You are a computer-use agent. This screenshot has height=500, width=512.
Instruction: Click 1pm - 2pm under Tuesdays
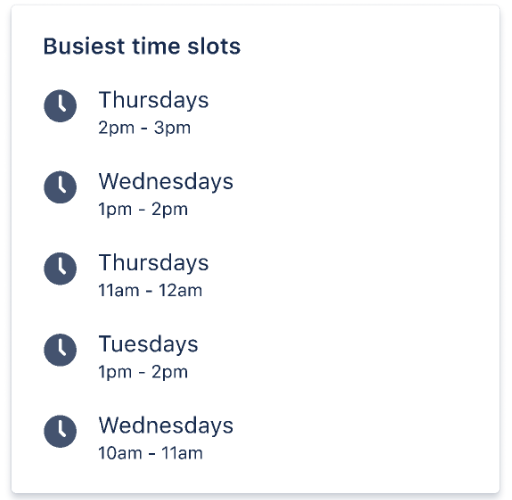click(143, 372)
